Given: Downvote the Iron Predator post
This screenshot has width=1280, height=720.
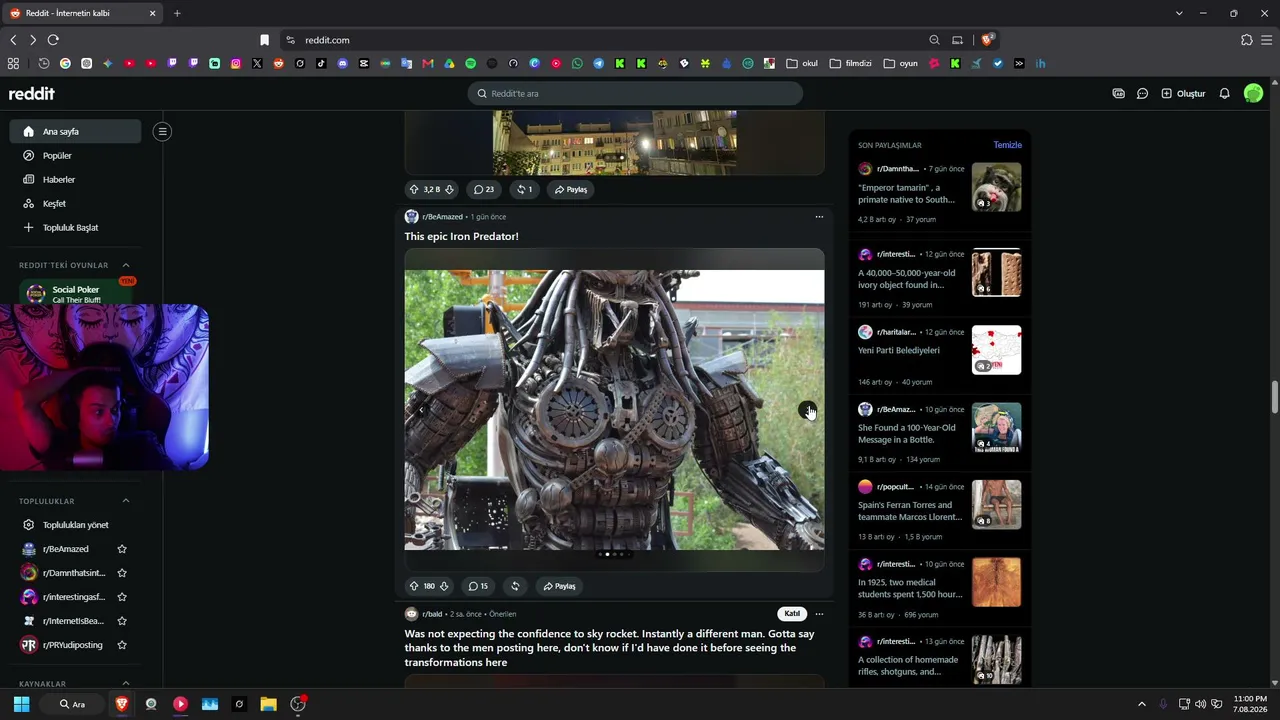Looking at the screenshot, I should pyautogui.click(x=444, y=586).
